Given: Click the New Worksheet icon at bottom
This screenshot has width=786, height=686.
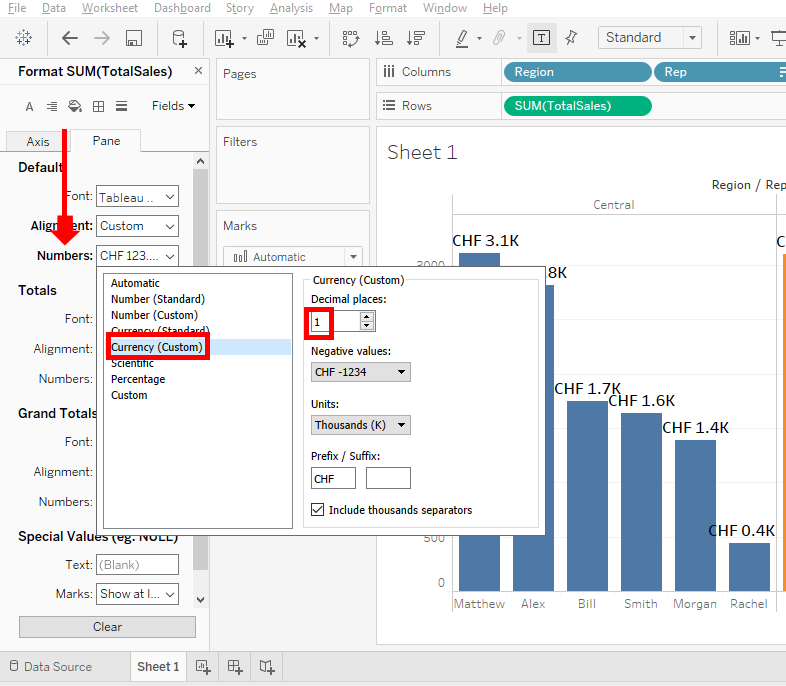Looking at the screenshot, I should [203, 666].
